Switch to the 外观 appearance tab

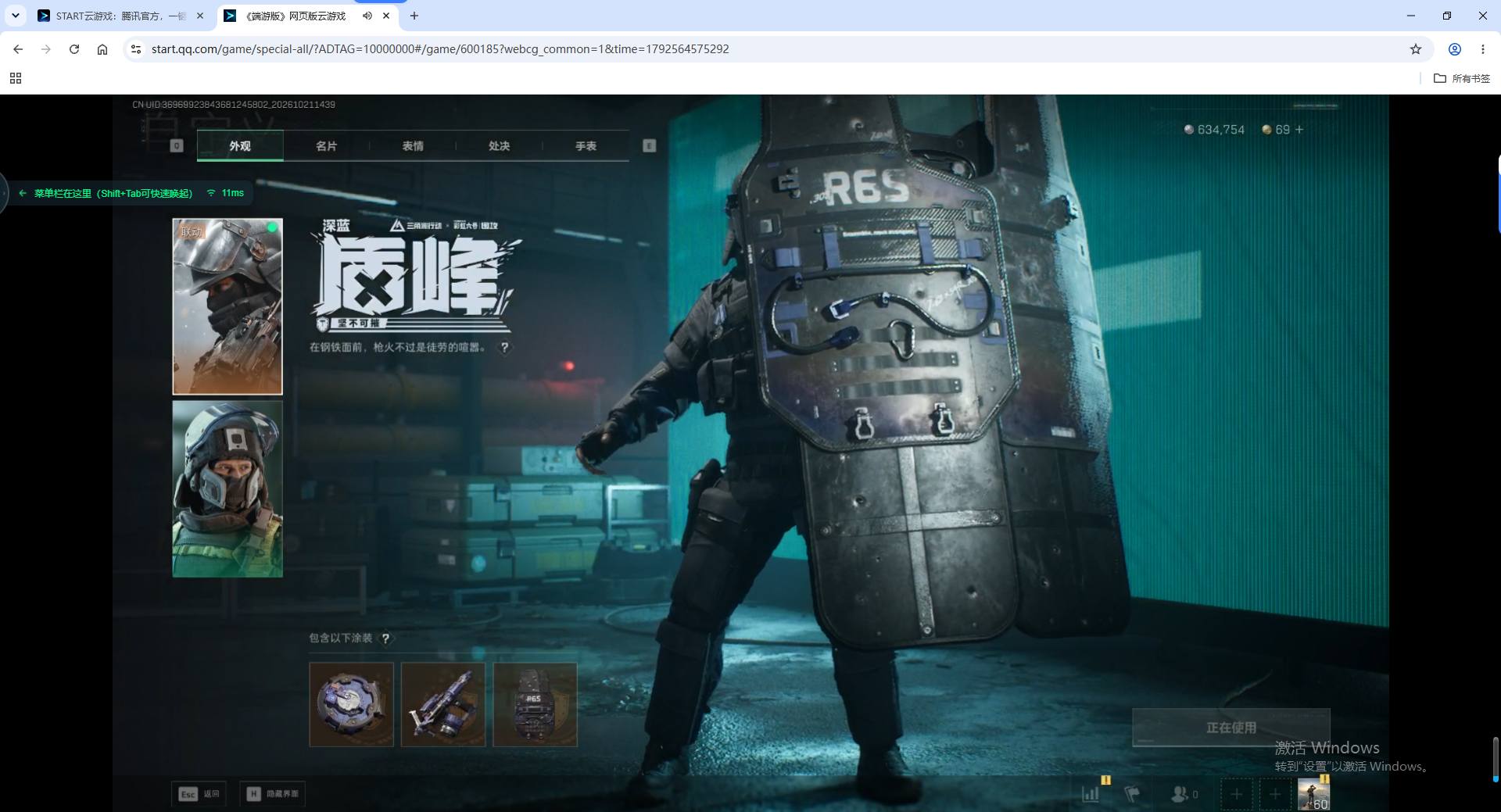[x=240, y=146]
